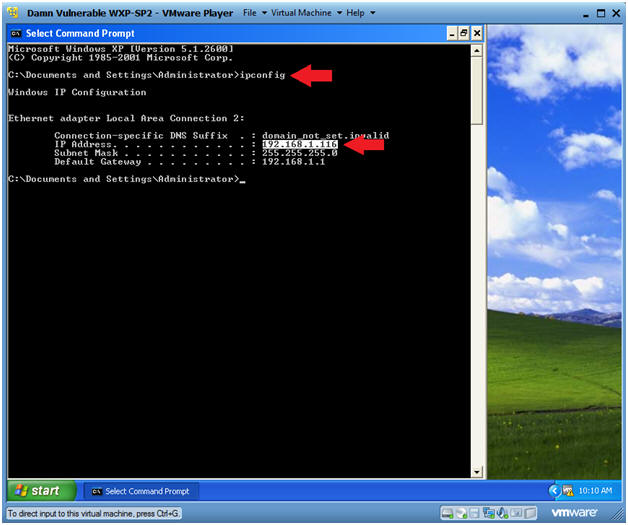Click the sound card icon in VMware status bar
The height and width of the screenshot is (525, 628).
pos(502,513)
